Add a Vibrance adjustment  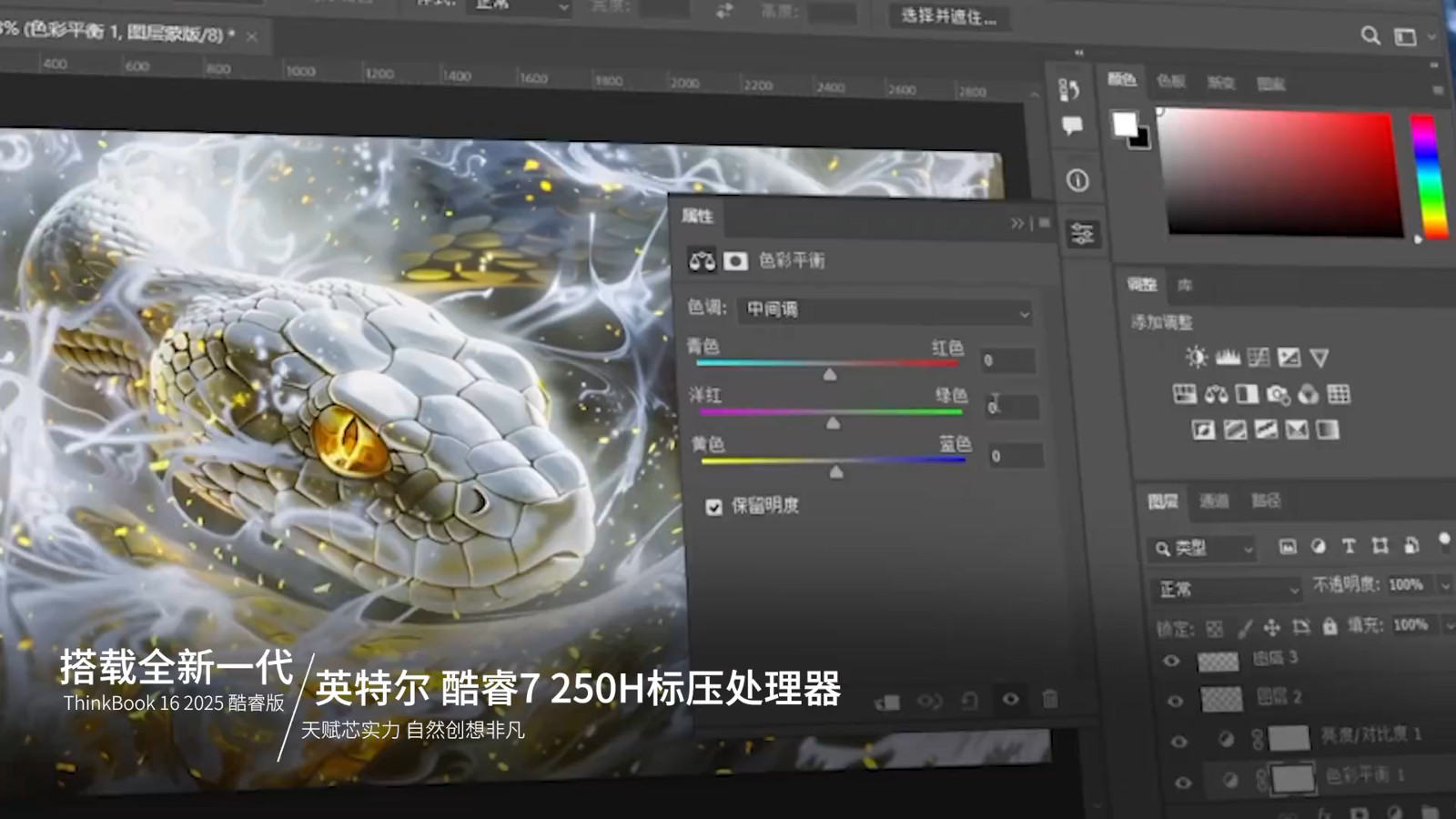pyautogui.click(x=1319, y=358)
